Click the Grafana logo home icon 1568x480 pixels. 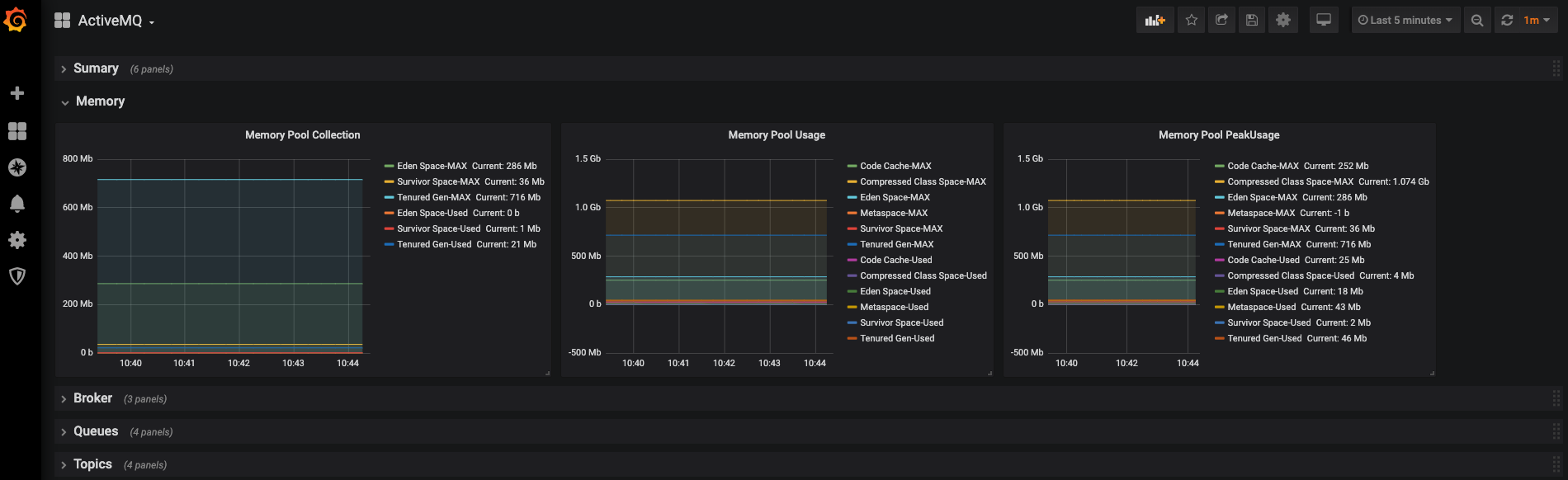coord(16,20)
